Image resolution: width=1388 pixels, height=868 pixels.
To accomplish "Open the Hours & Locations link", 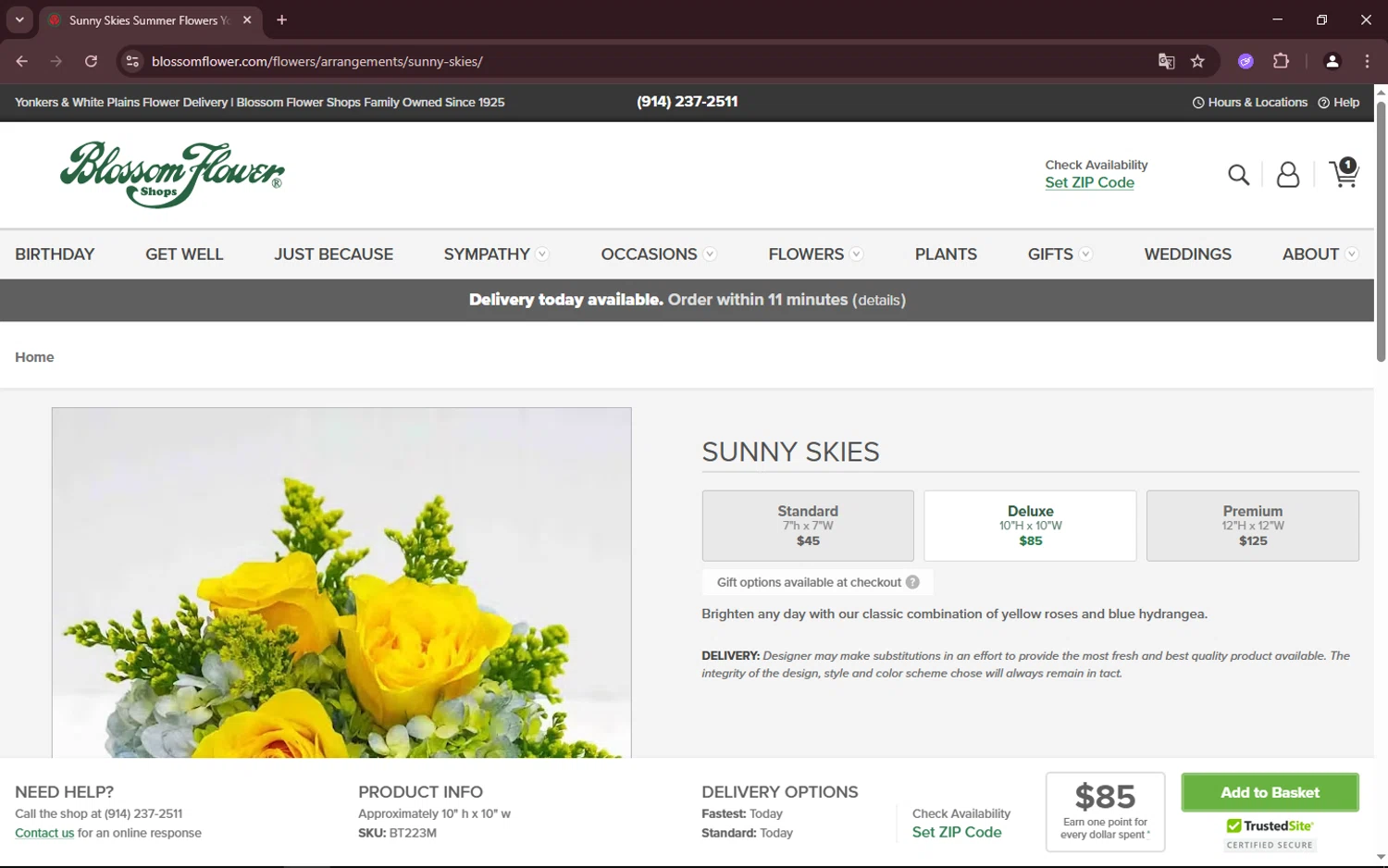I will pyautogui.click(x=1250, y=102).
